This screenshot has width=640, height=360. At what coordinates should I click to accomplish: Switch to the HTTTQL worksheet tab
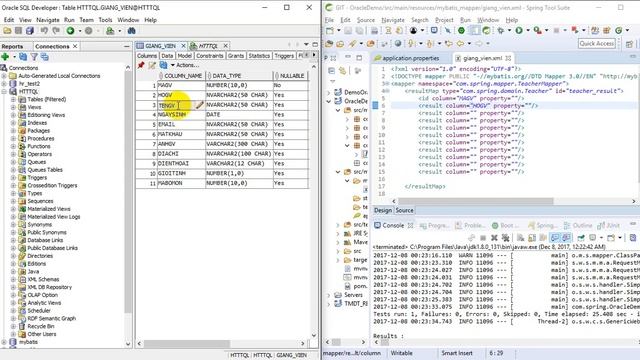[x=208, y=46]
